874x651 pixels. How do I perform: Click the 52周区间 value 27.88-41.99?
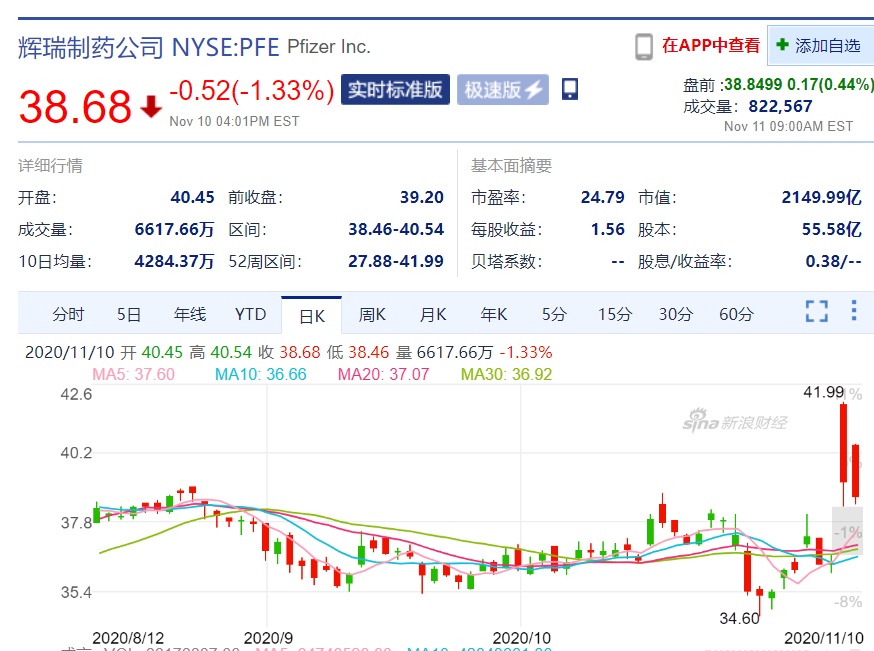pos(396,261)
